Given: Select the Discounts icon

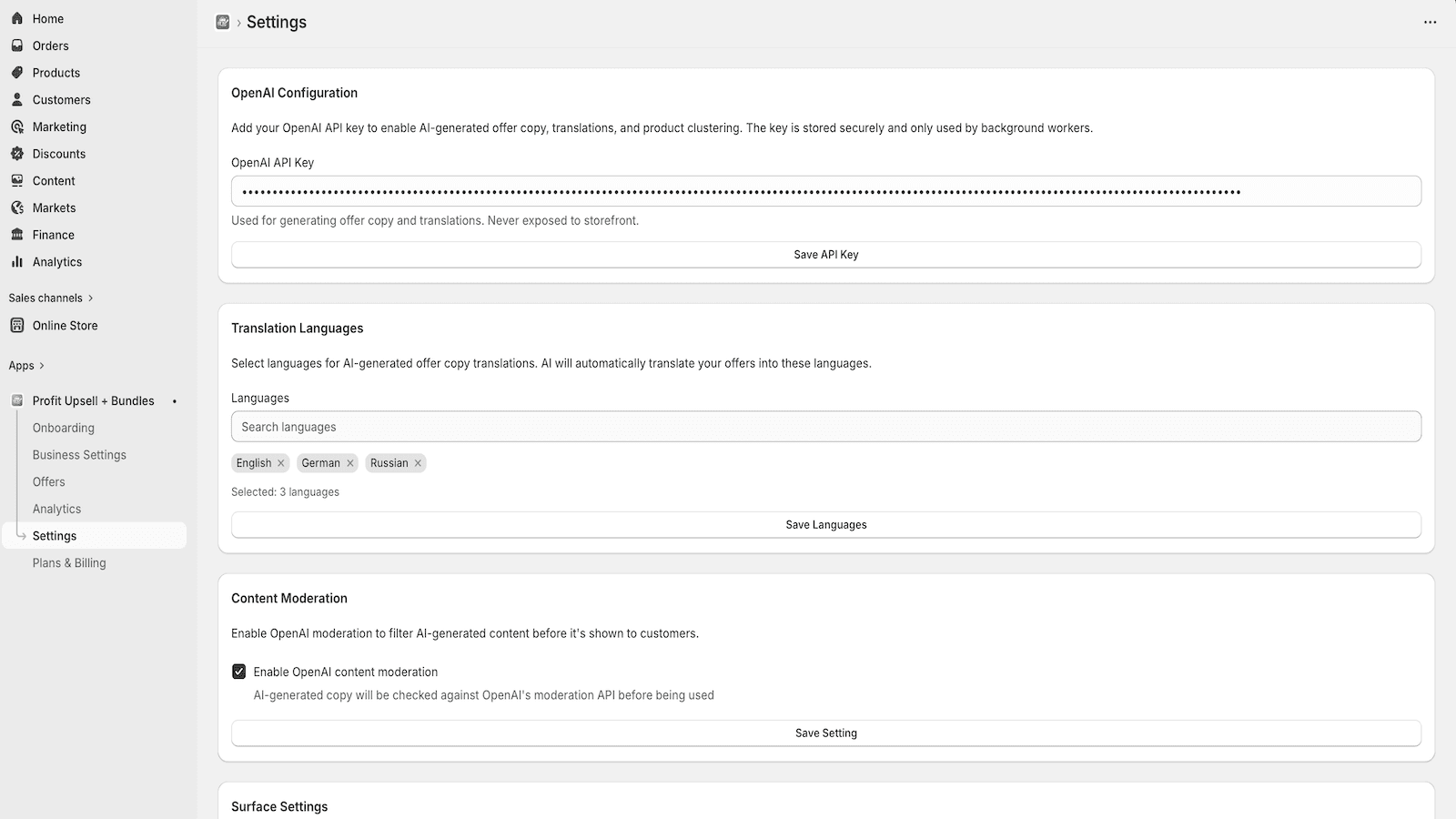Looking at the screenshot, I should [17, 154].
